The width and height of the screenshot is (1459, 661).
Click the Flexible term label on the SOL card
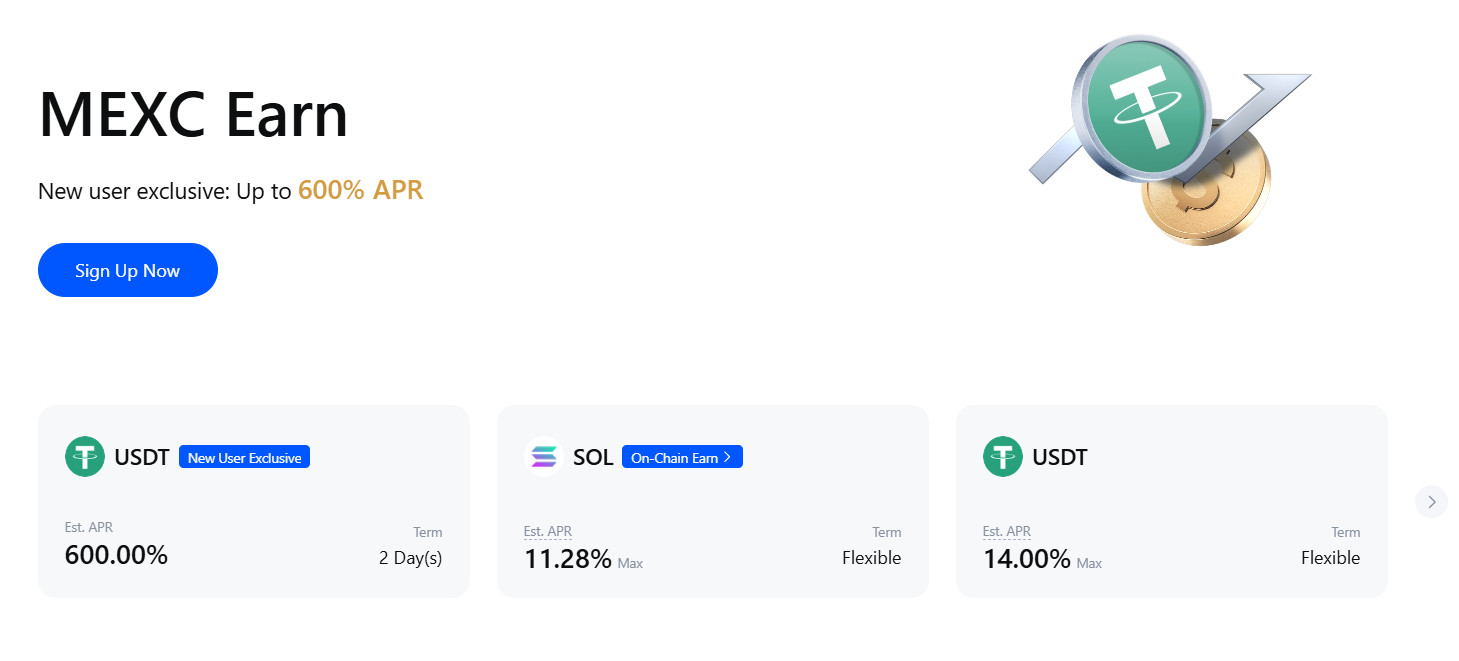871,557
